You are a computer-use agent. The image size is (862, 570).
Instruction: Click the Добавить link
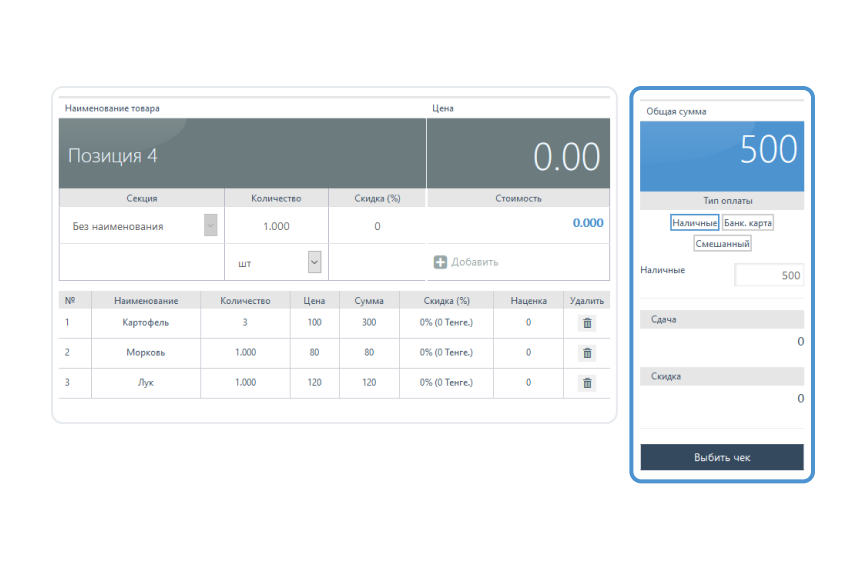click(474, 262)
